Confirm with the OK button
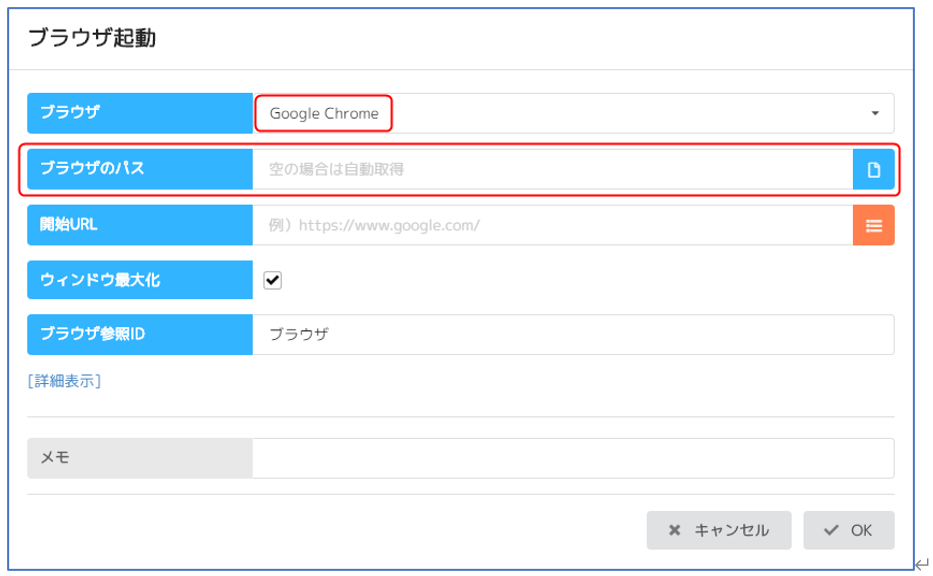933x576 pixels. (x=849, y=530)
